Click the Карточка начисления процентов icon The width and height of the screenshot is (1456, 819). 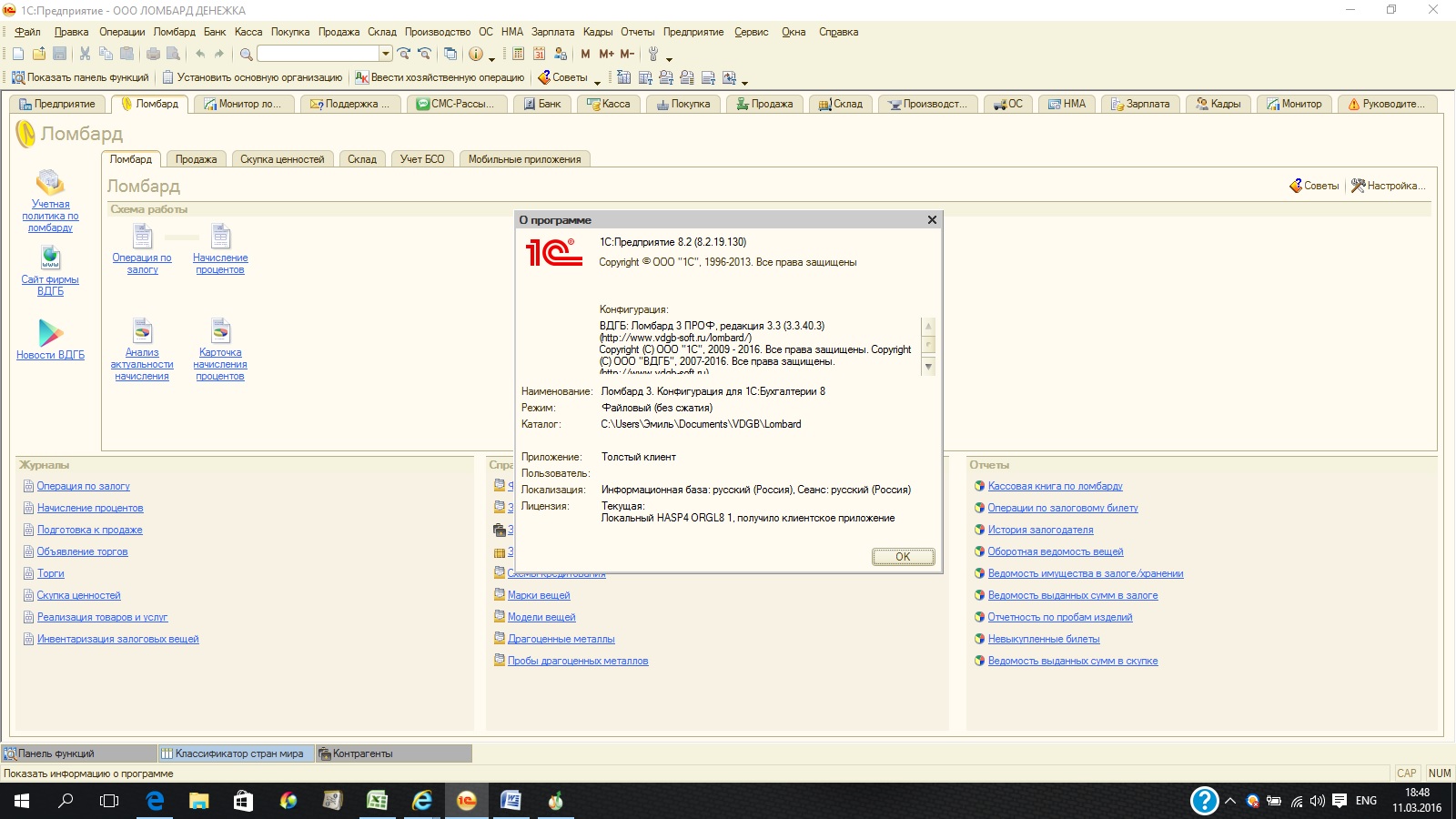[x=220, y=331]
